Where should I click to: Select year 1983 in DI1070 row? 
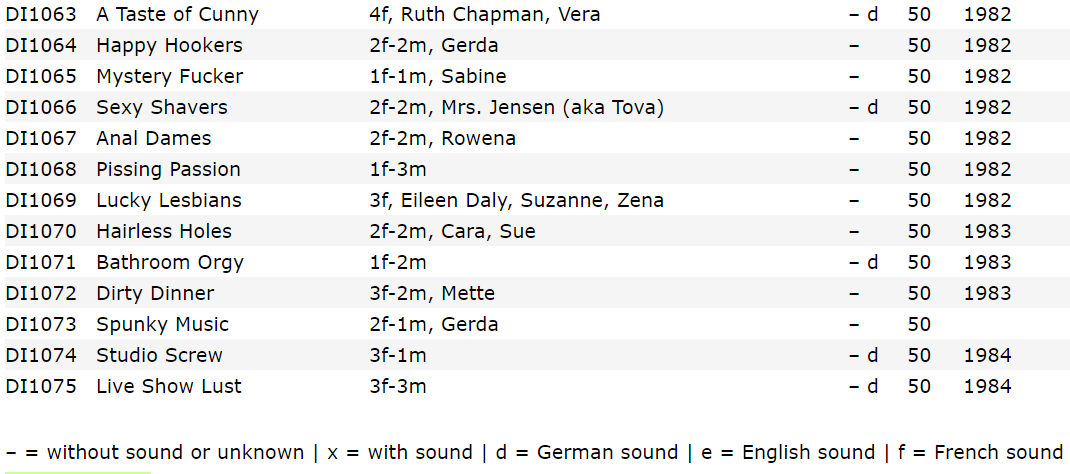click(987, 231)
